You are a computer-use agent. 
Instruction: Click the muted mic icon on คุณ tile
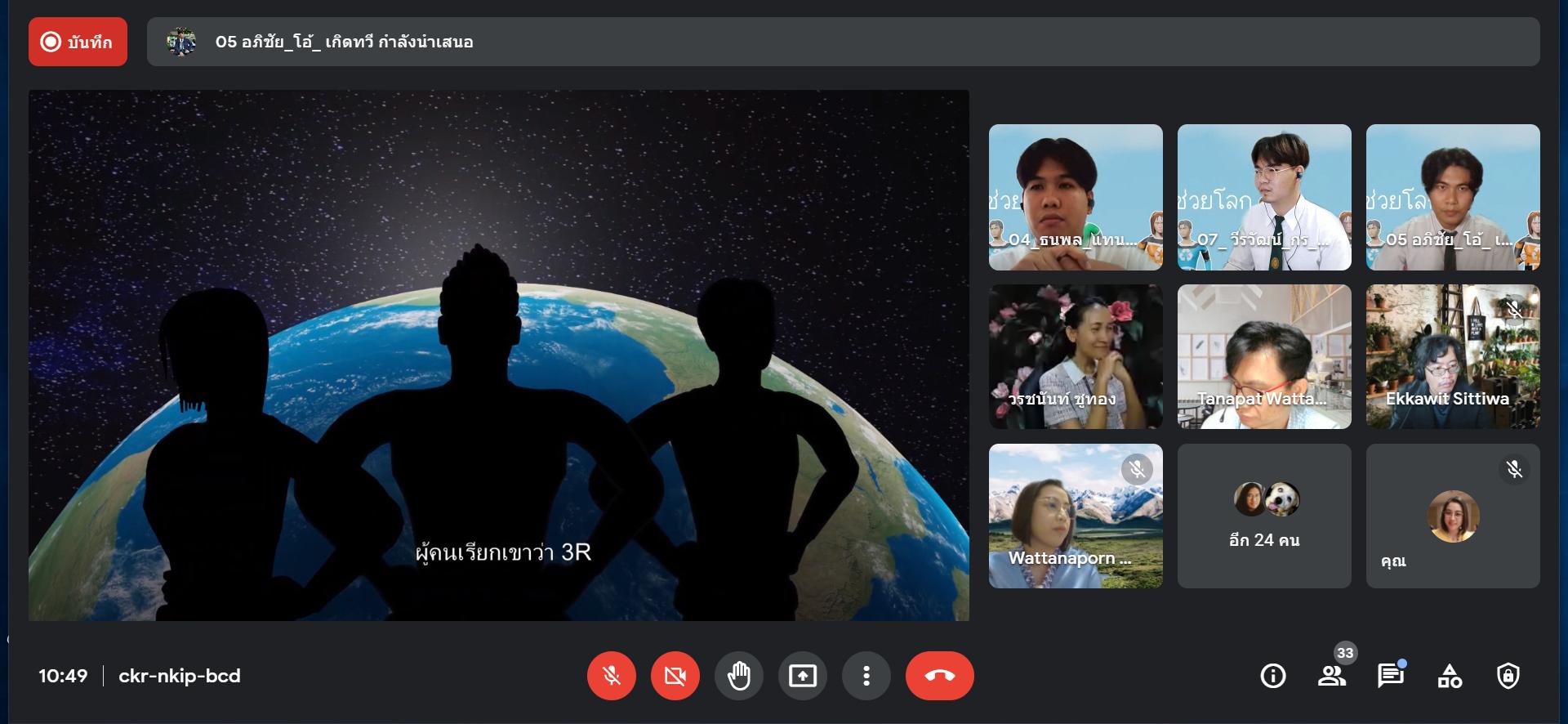pos(1514,469)
